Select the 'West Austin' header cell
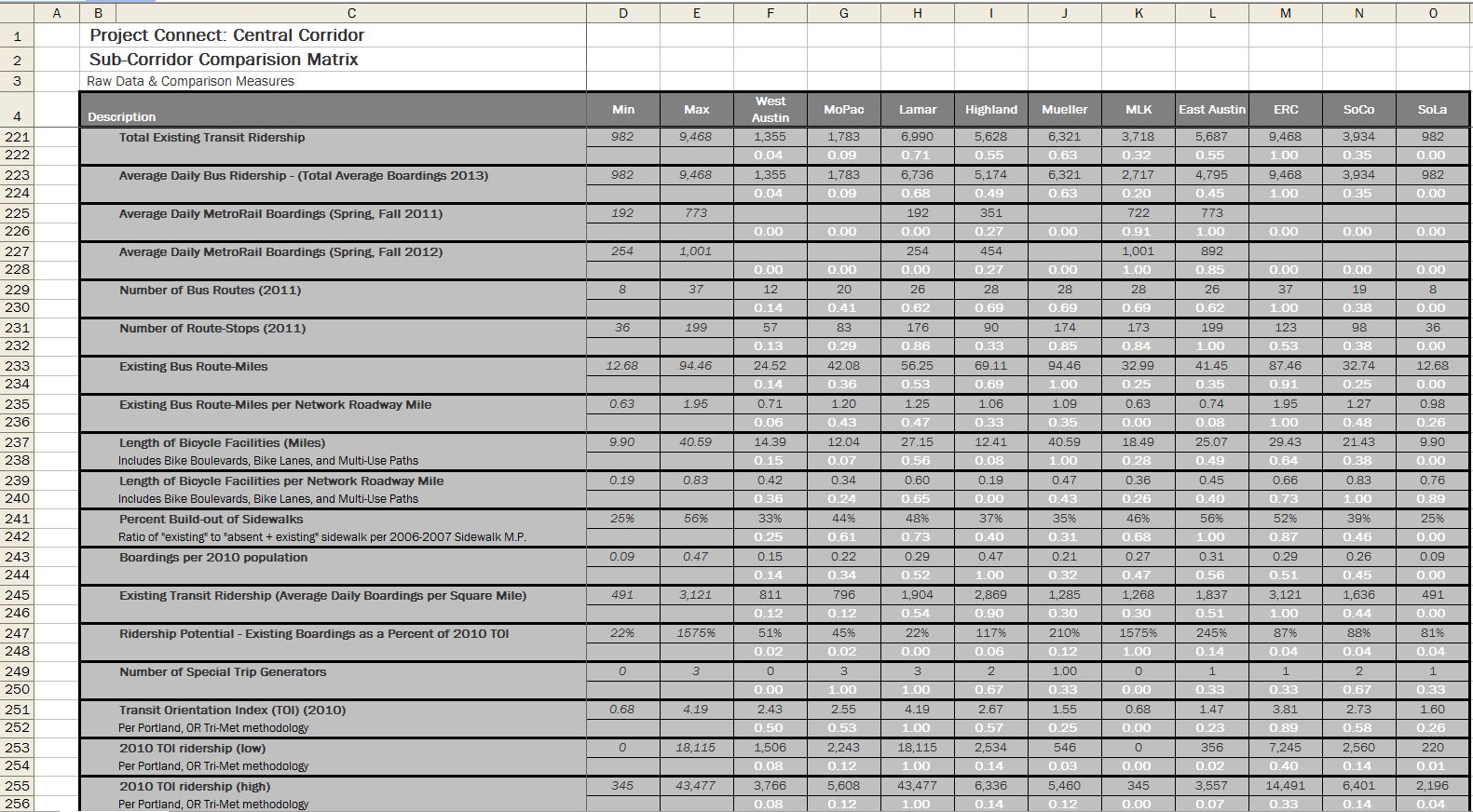The height and width of the screenshot is (812, 1473). pyautogui.click(x=770, y=109)
